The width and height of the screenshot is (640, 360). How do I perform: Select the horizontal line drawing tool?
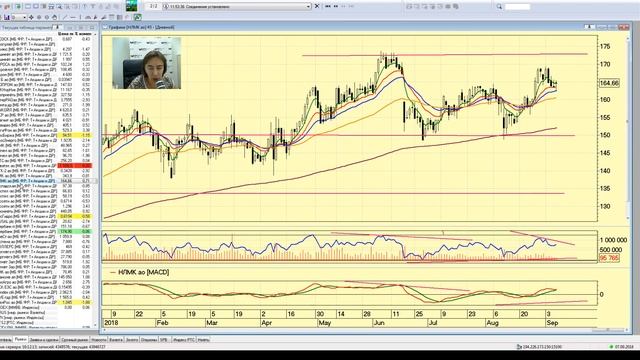coord(73,18)
